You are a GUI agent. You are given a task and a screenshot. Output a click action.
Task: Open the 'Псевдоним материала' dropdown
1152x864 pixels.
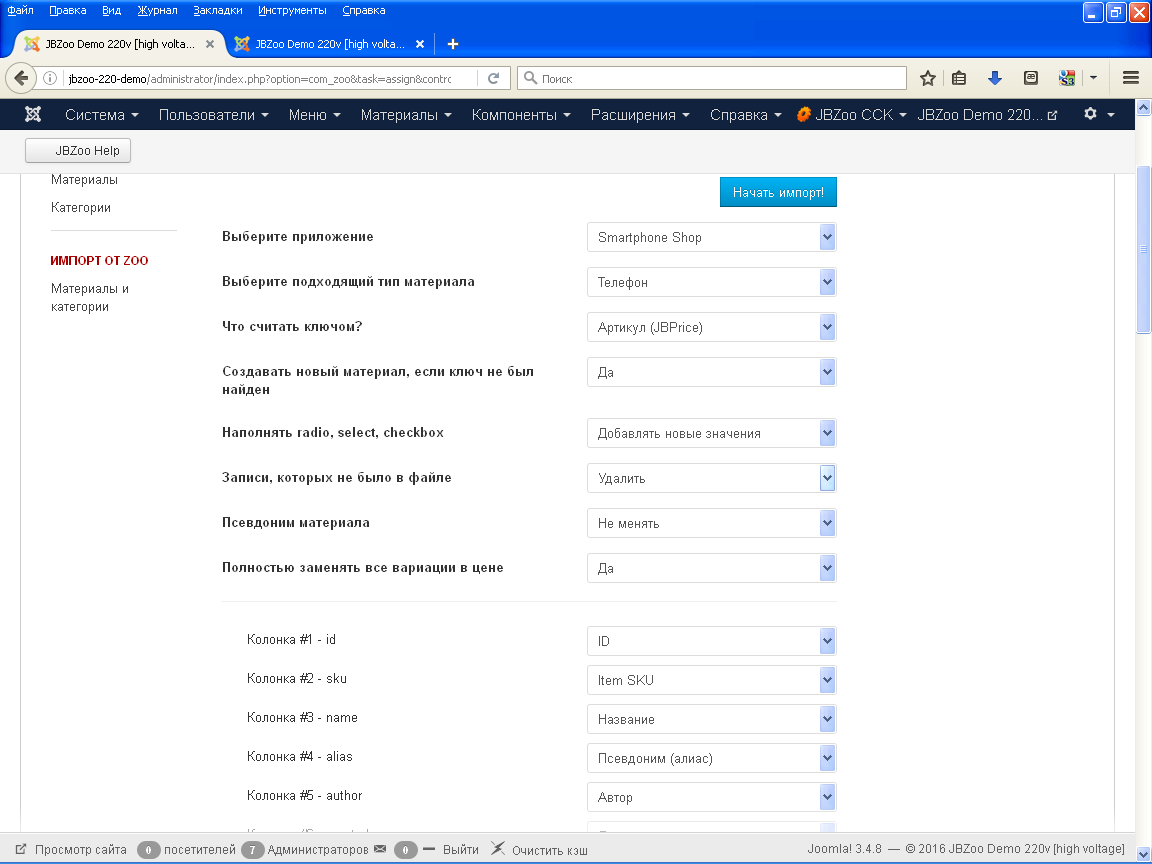coord(711,523)
